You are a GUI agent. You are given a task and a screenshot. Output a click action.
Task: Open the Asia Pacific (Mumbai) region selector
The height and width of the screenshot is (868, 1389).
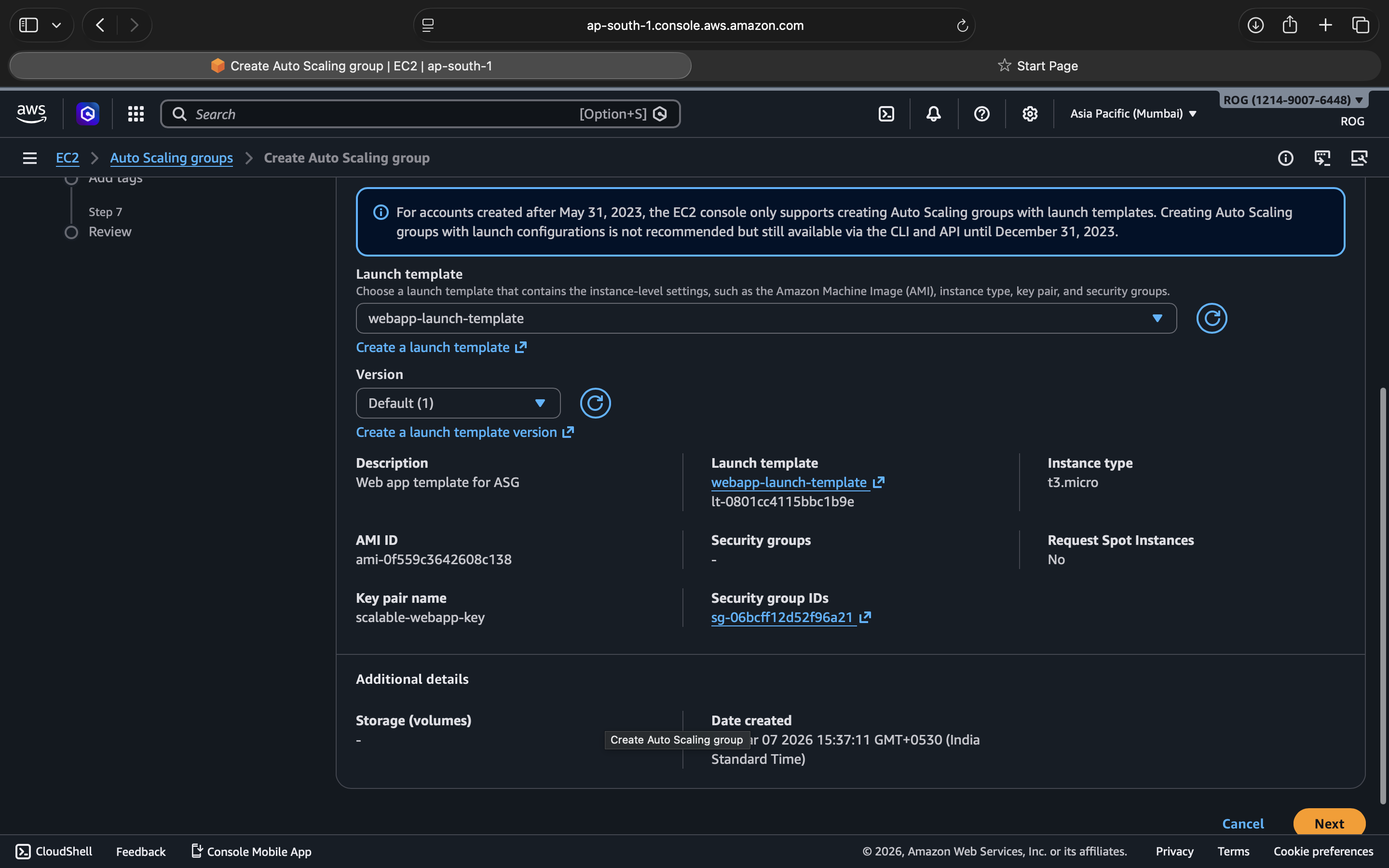[x=1133, y=114]
